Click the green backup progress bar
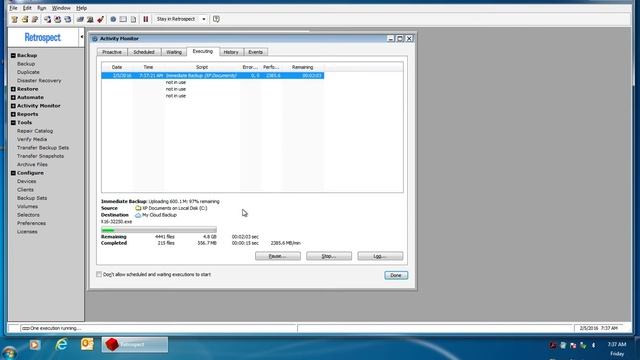Screen dimensions: 640x360 pos(159,230)
